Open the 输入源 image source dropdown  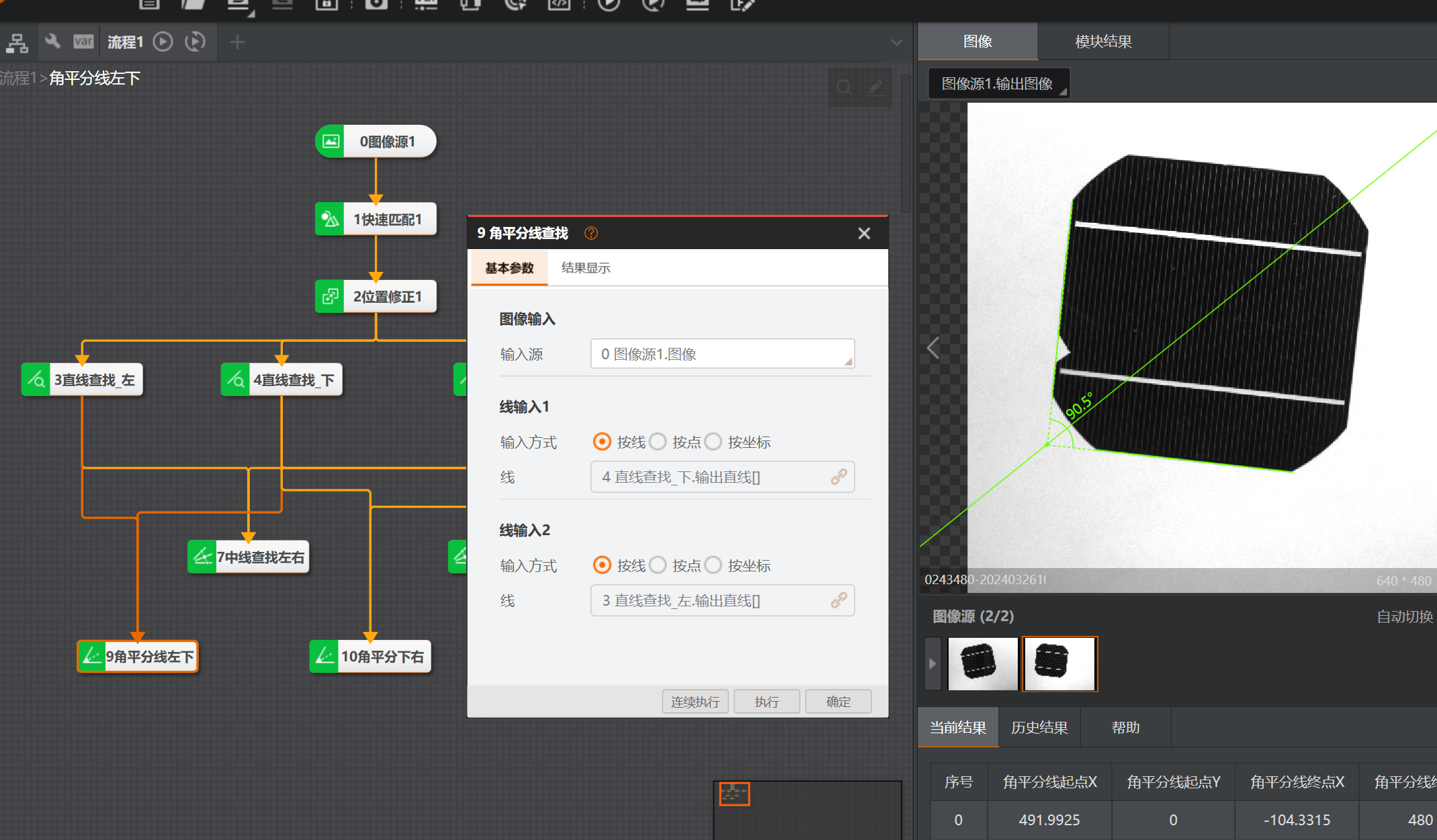tap(722, 354)
